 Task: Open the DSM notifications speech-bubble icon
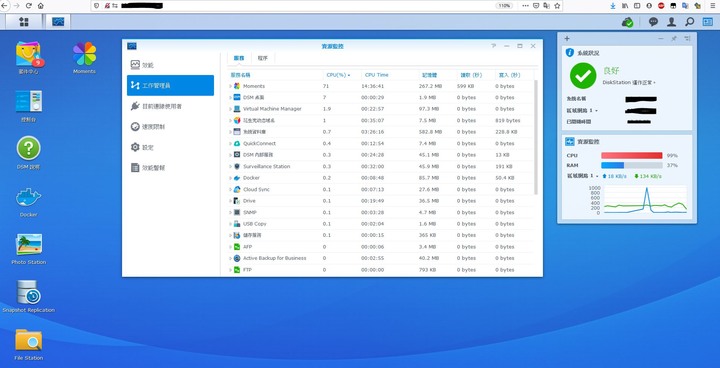pyautogui.click(x=653, y=22)
